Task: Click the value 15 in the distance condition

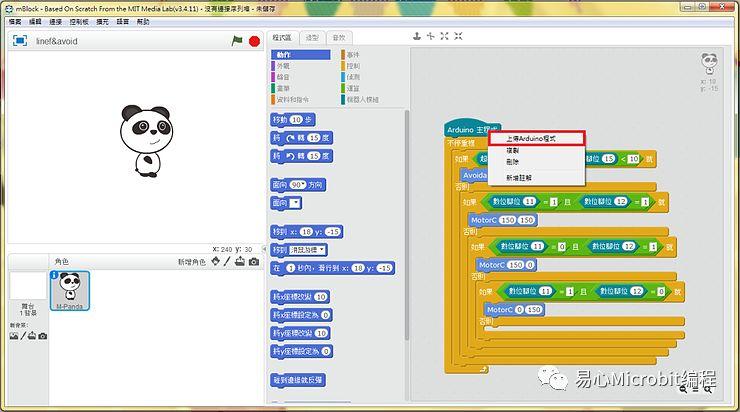Action: point(609,159)
